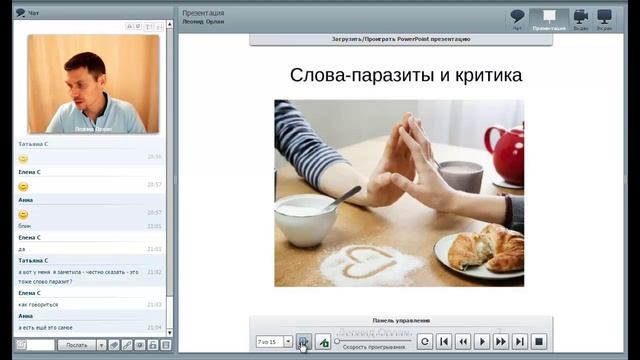Click the reload circular-arrow button
The height and width of the screenshot is (360, 640).
click(x=425, y=342)
